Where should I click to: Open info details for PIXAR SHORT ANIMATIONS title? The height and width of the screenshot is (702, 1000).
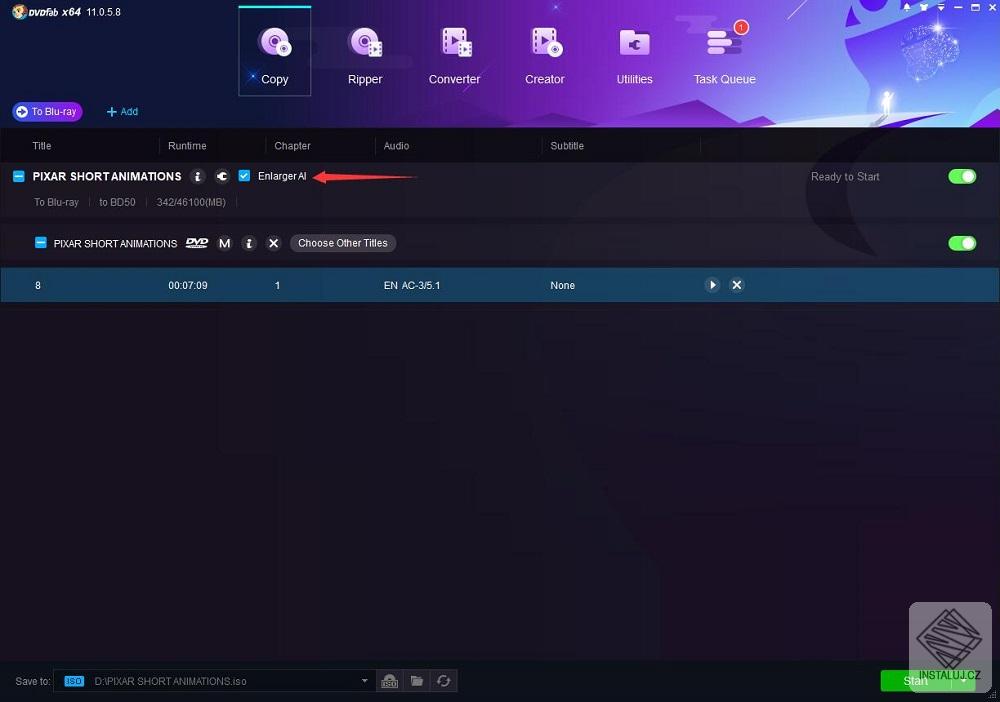[197, 176]
